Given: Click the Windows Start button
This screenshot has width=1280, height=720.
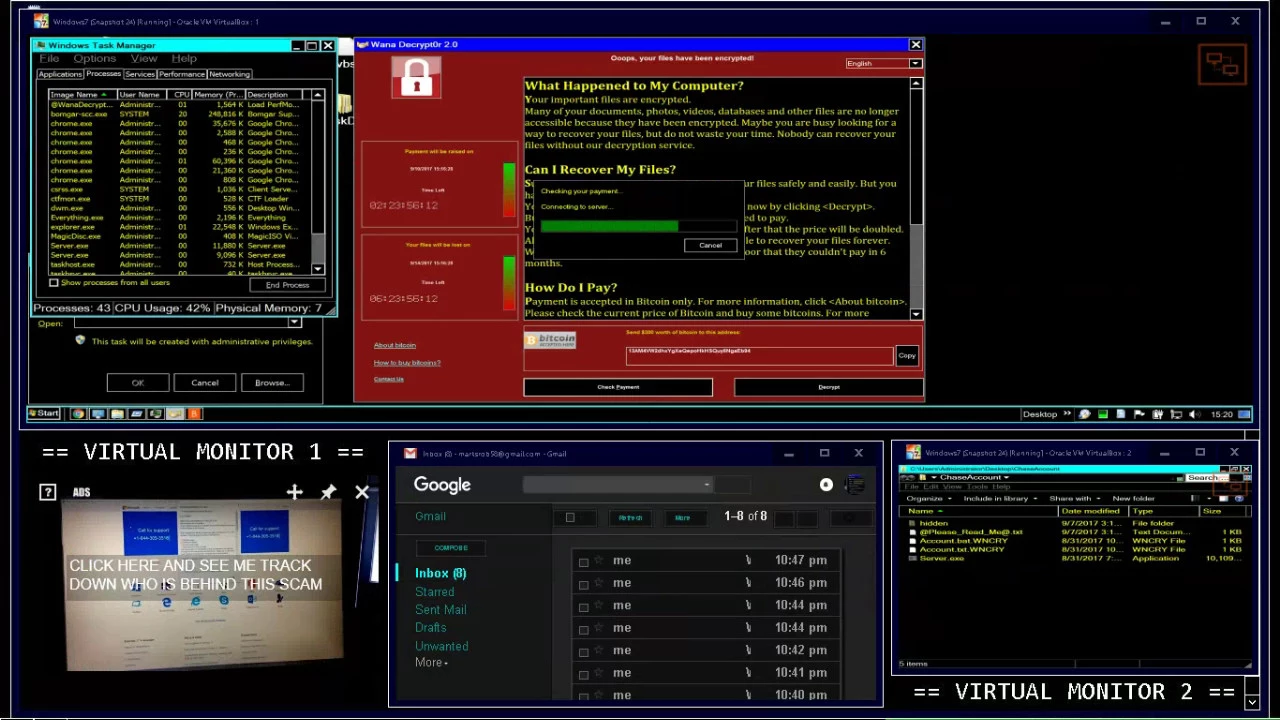Looking at the screenshot, I should [x=44, y=414].
